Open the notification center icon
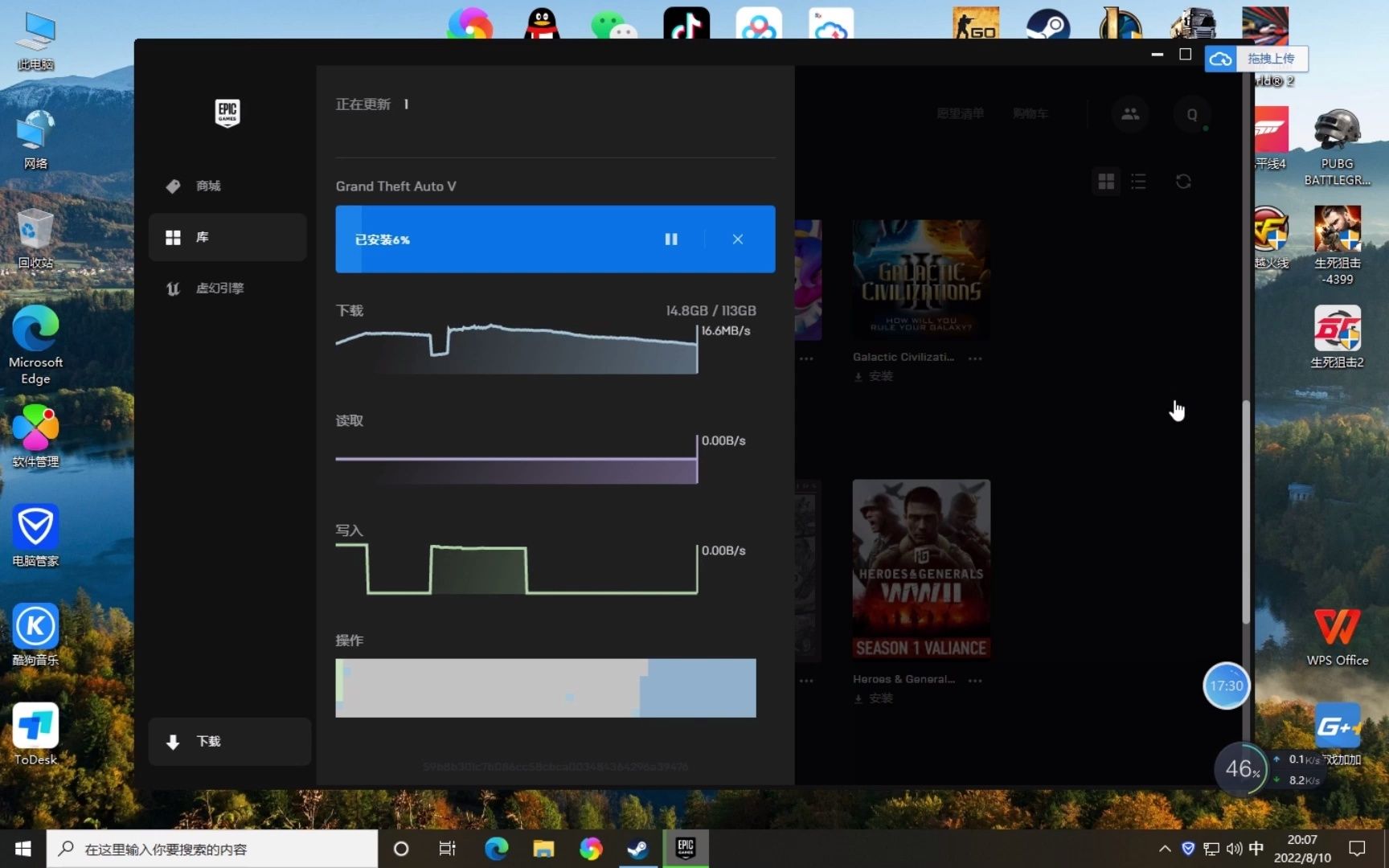 (x=1357, y=849)
